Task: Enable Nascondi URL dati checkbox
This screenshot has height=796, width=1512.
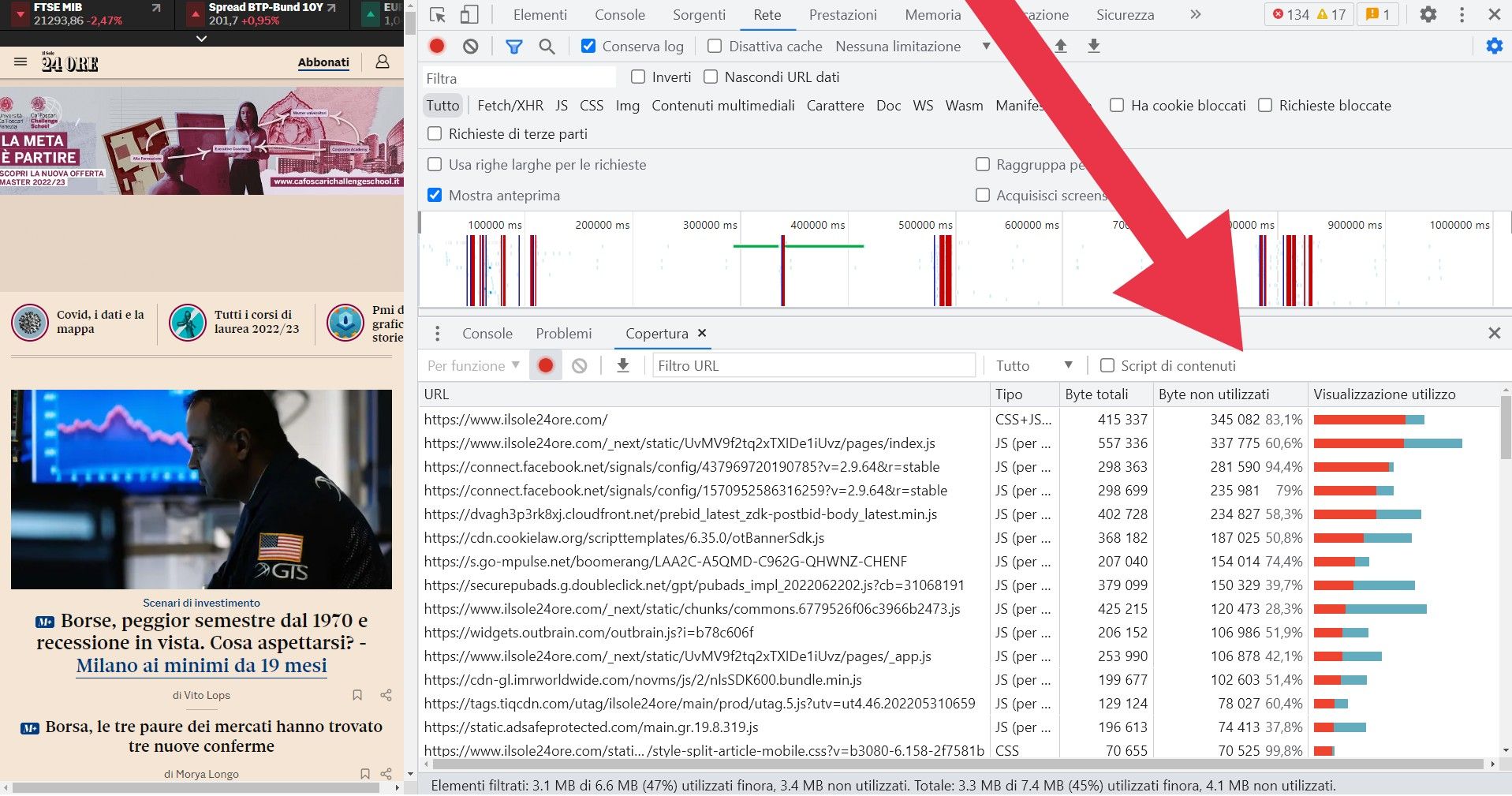Action: click(x=711, y=77)
